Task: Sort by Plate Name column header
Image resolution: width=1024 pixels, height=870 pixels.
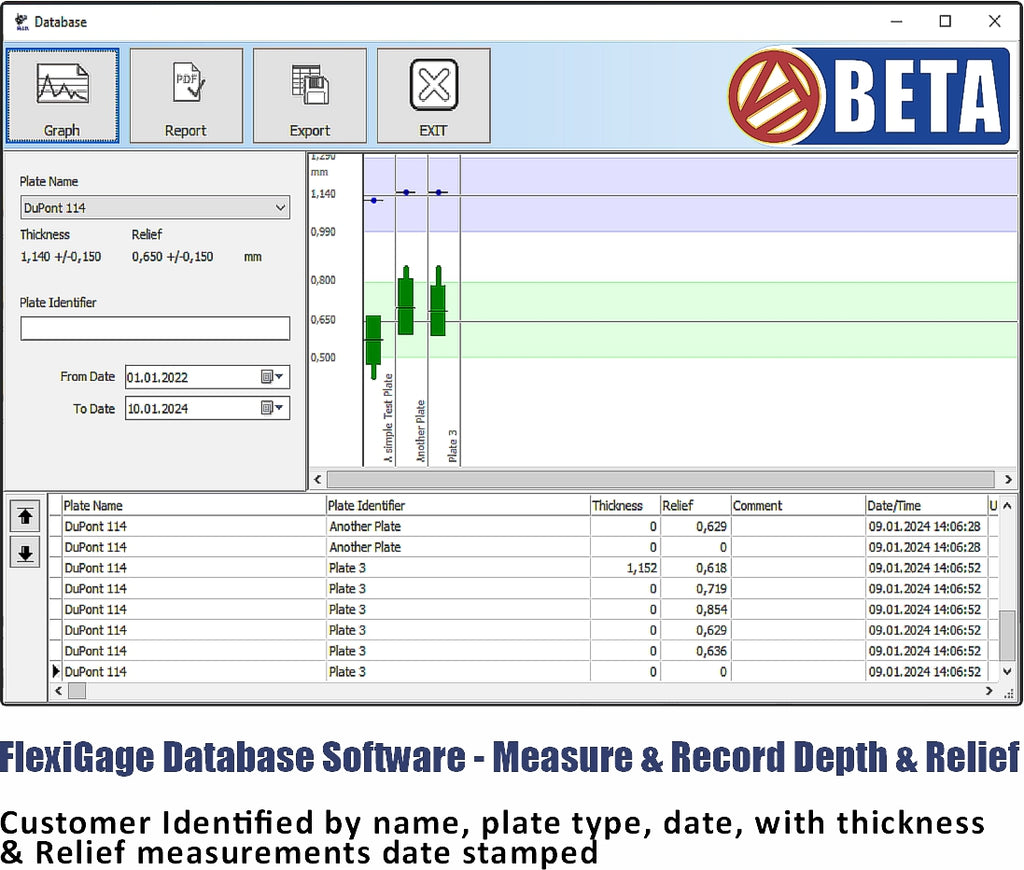Action: click(193, 506)
